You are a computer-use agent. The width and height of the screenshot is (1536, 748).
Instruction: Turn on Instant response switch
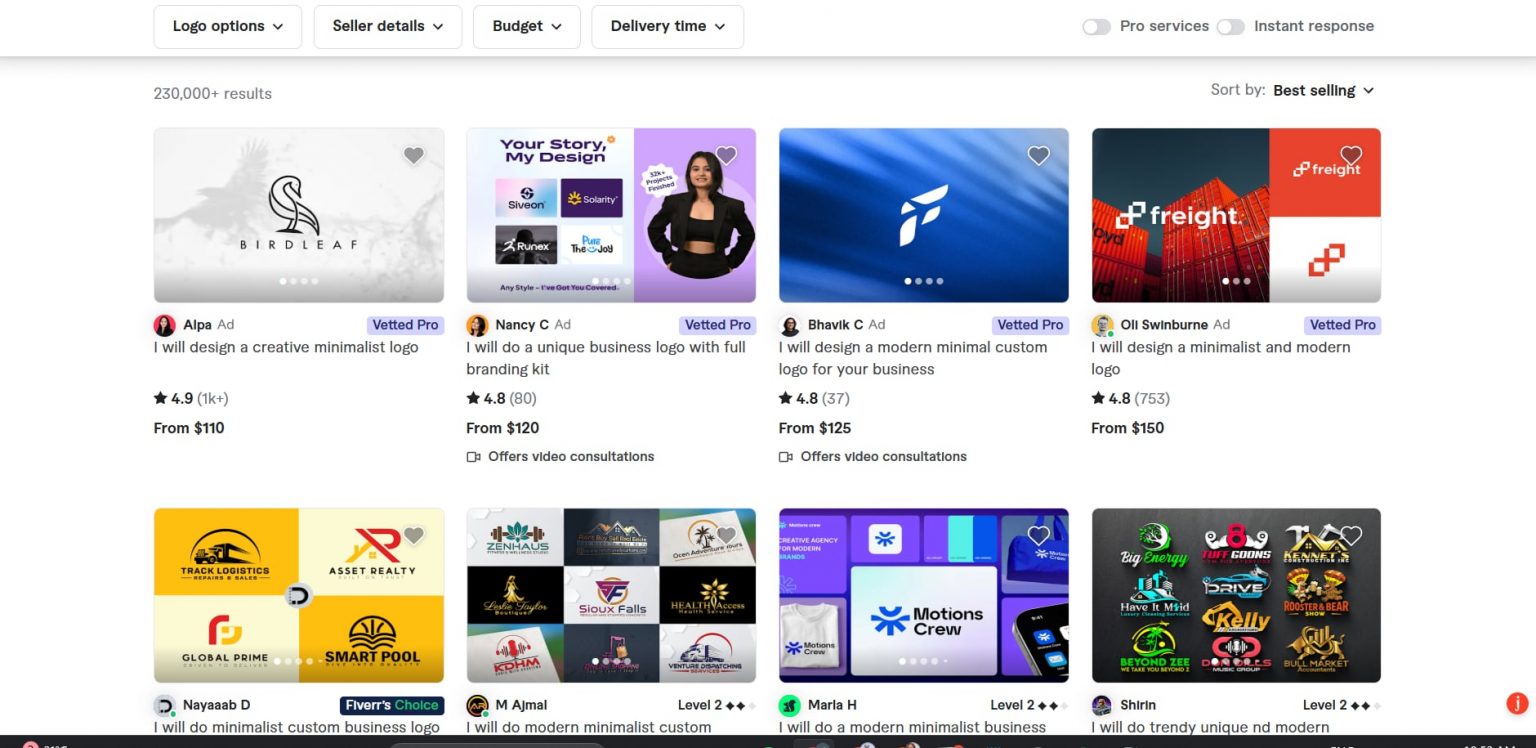click(x=1230, y=27)
